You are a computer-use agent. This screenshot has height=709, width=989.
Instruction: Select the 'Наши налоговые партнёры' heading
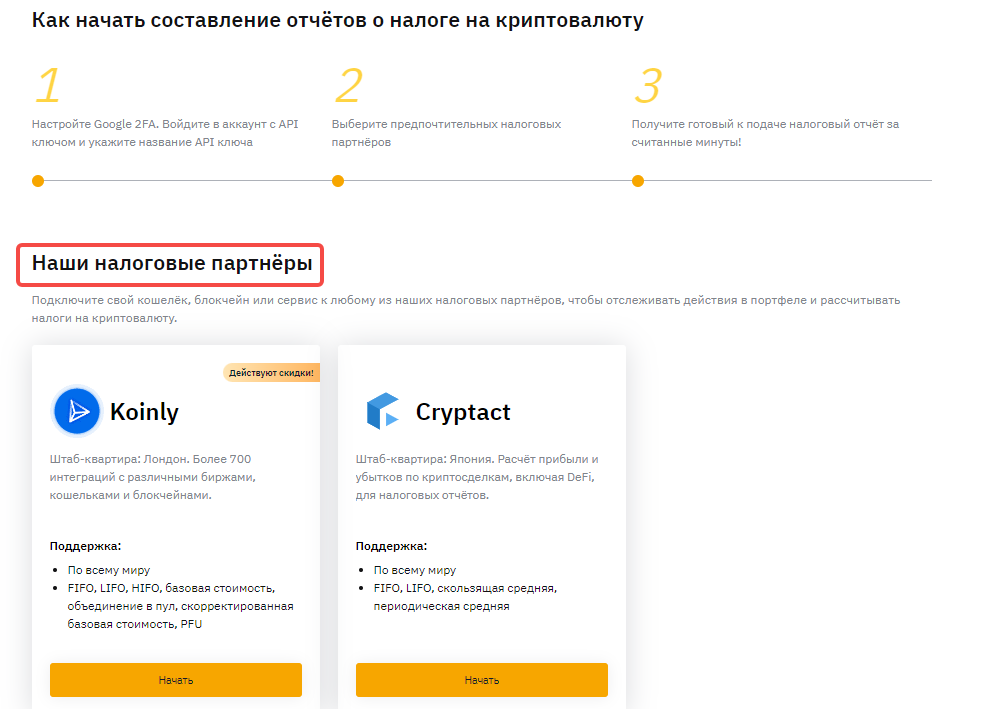click(x=172, y=265)
